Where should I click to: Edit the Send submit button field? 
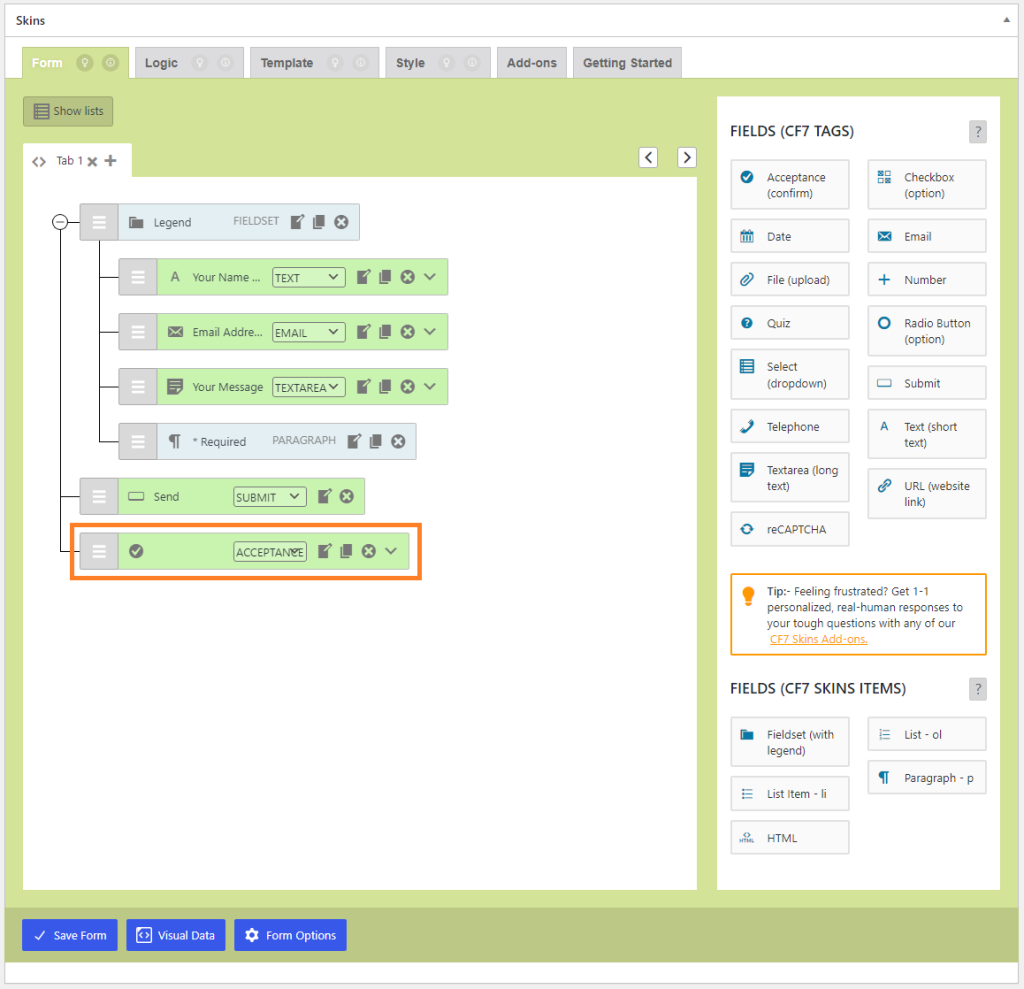point(324,496)
